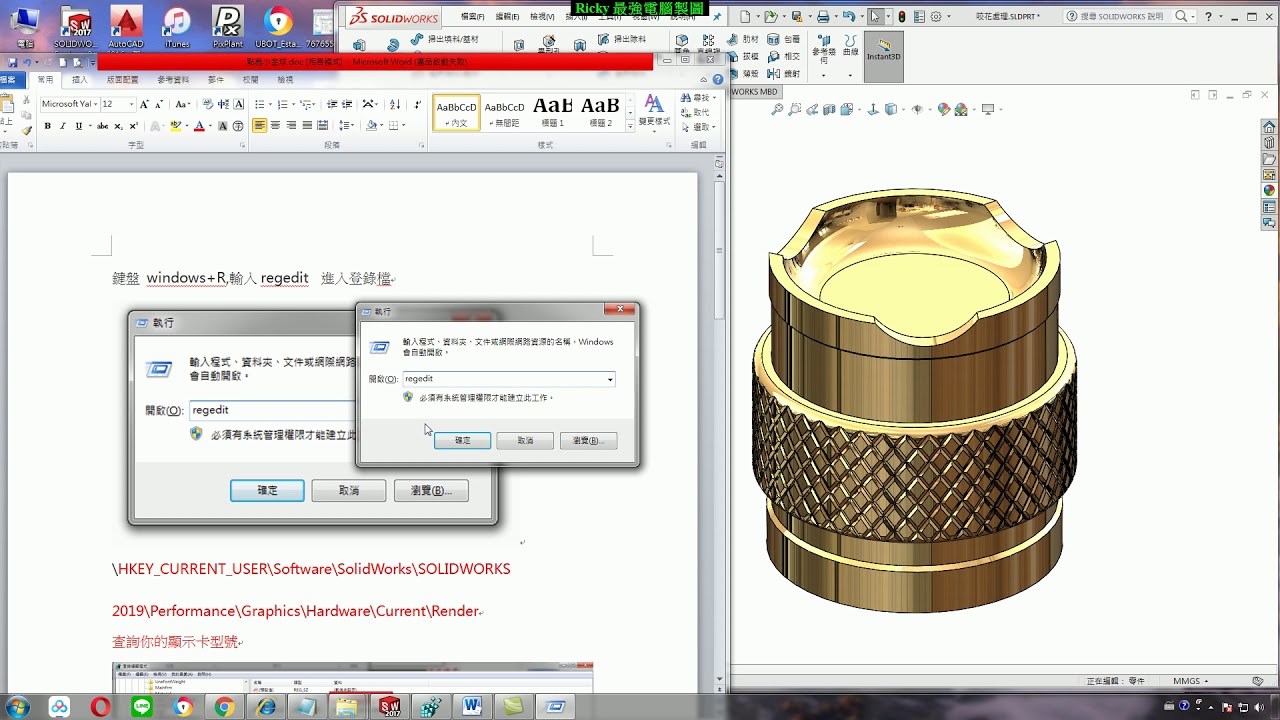Click 瀏覽(B)... in the large Run dialog image
Image resolution: width=1280 pixels, height=720 pixels.
point(431,490)
